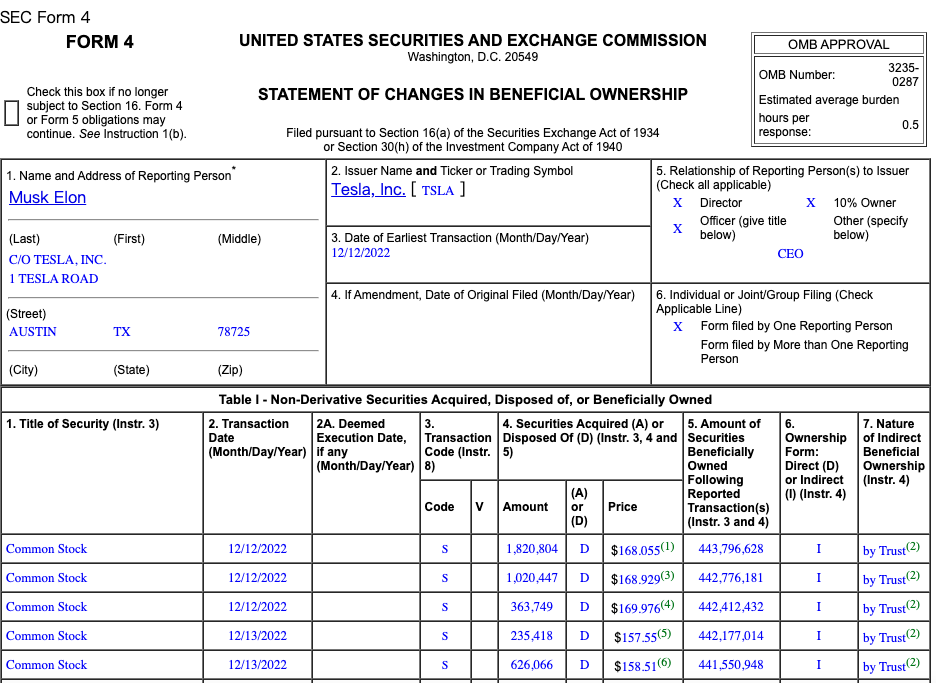This screenshot has height=683, width=936.
Task: Click the amount 1,020,447
Action: (532, 578)
